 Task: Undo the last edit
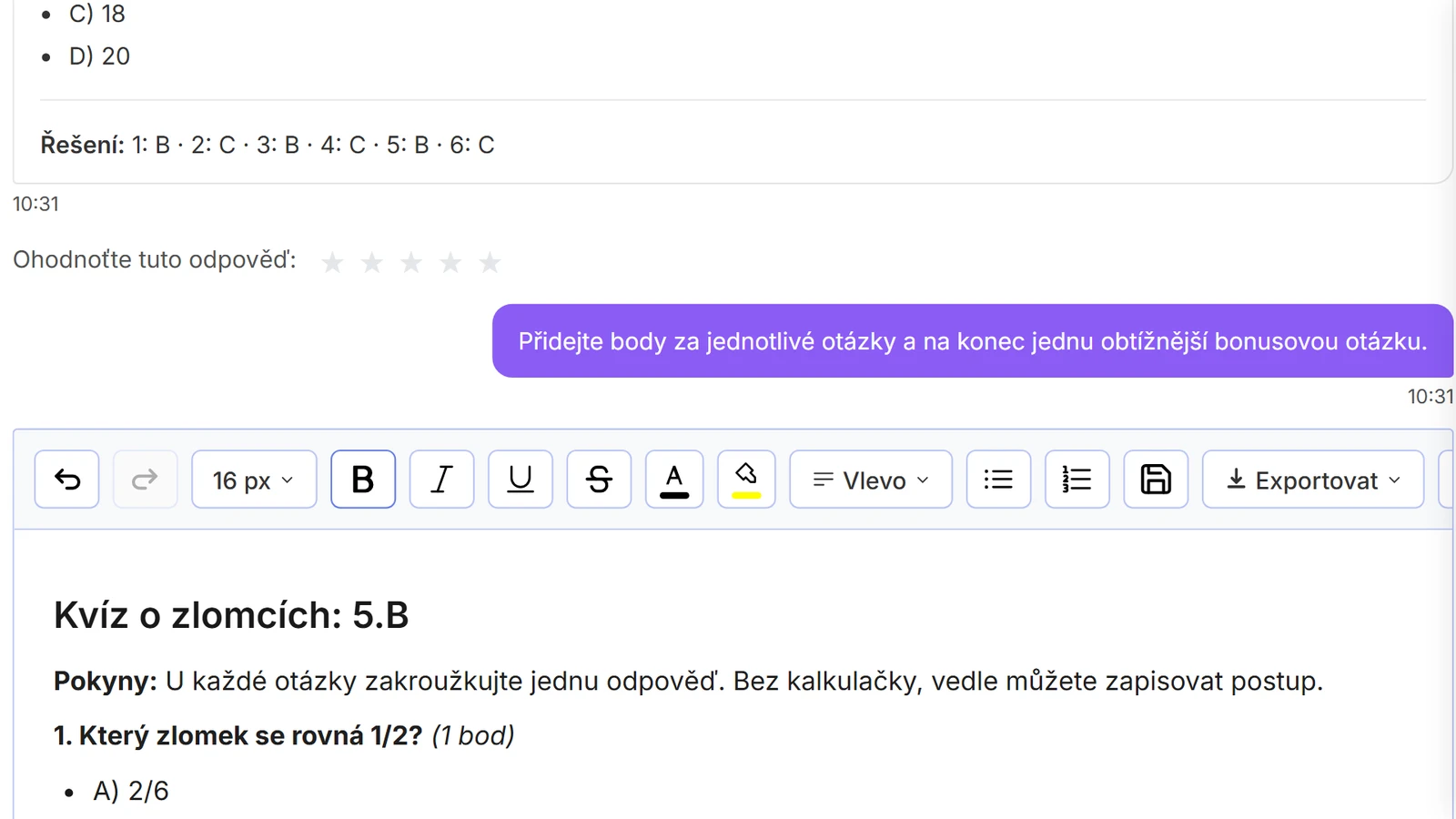pyautogui.click(x=66, y=479)
